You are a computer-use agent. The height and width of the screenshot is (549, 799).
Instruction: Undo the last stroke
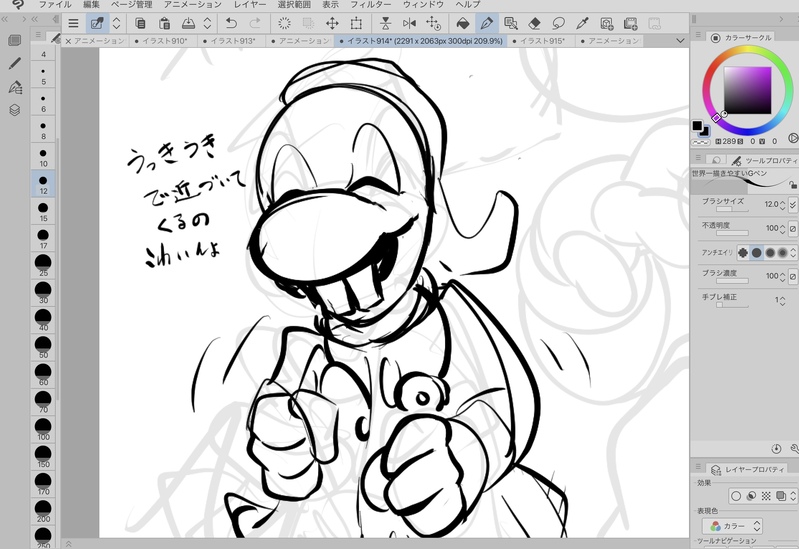[231, 23]
